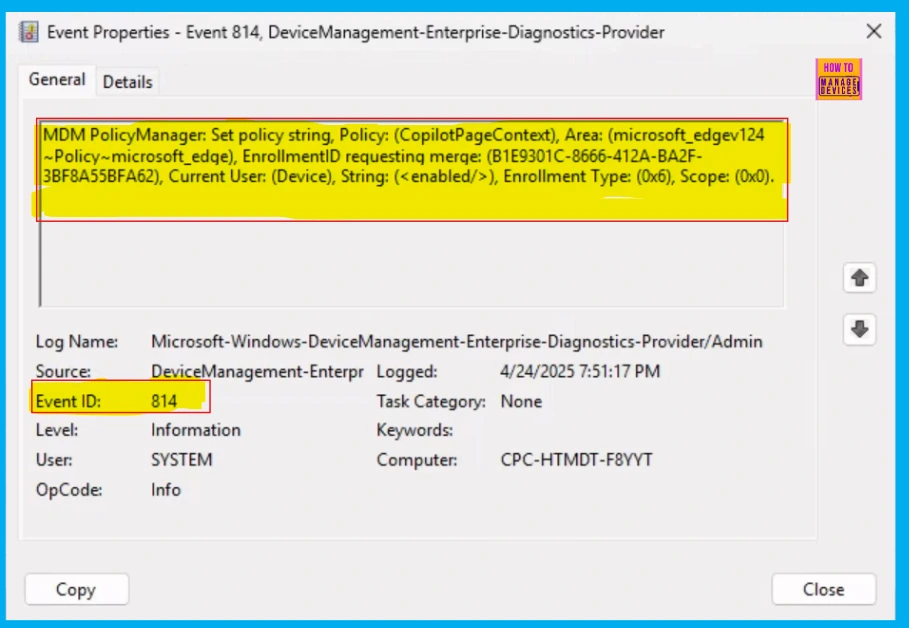Click the User label

[54, 460]
